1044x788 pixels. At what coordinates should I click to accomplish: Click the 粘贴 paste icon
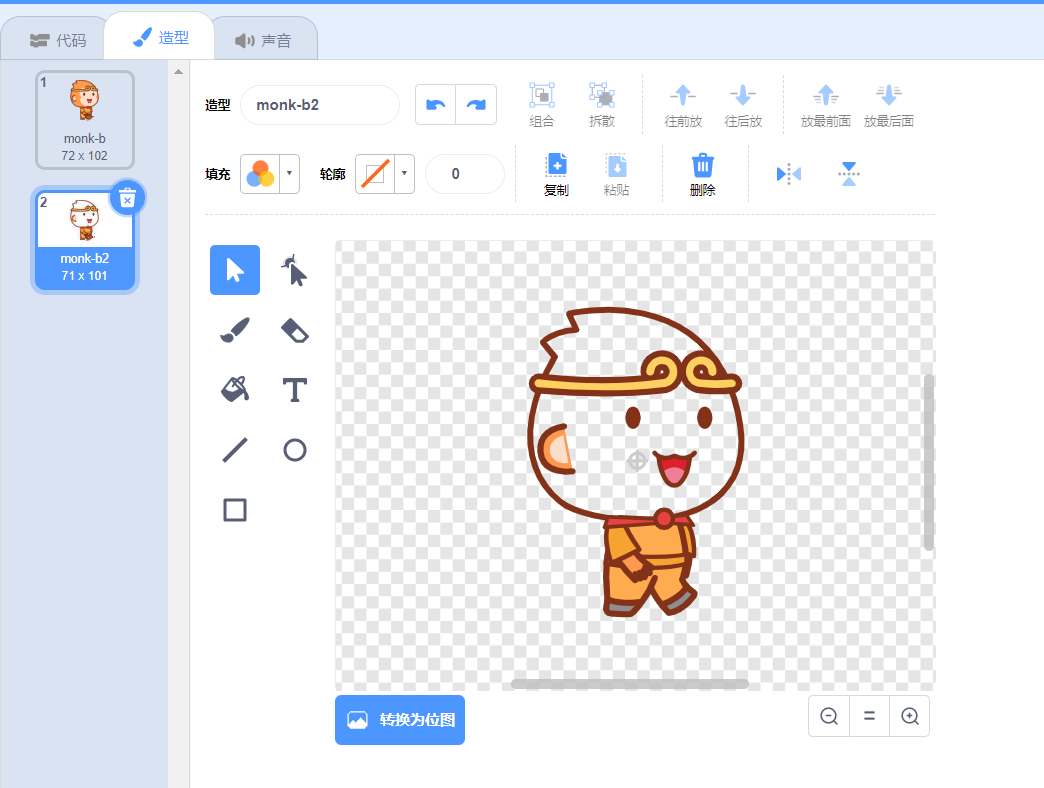[x=617, y=165]
